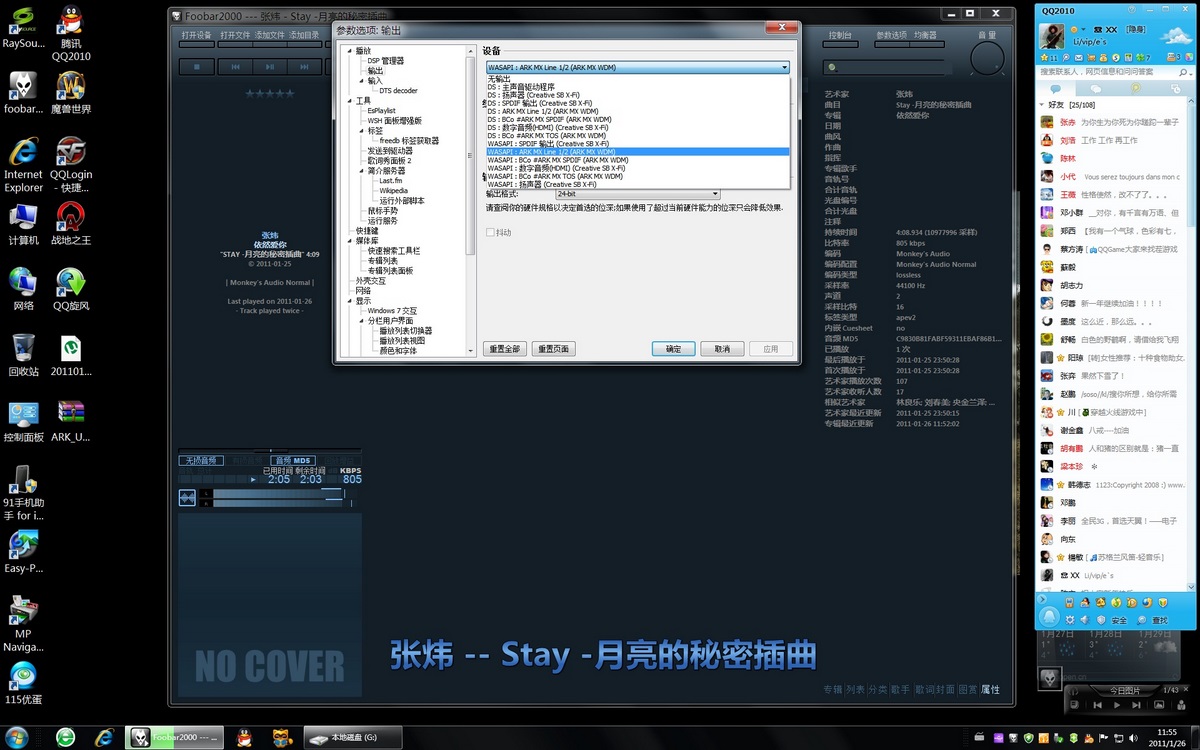Click the Foobar2000 next track button

click(x=305, y=67)
